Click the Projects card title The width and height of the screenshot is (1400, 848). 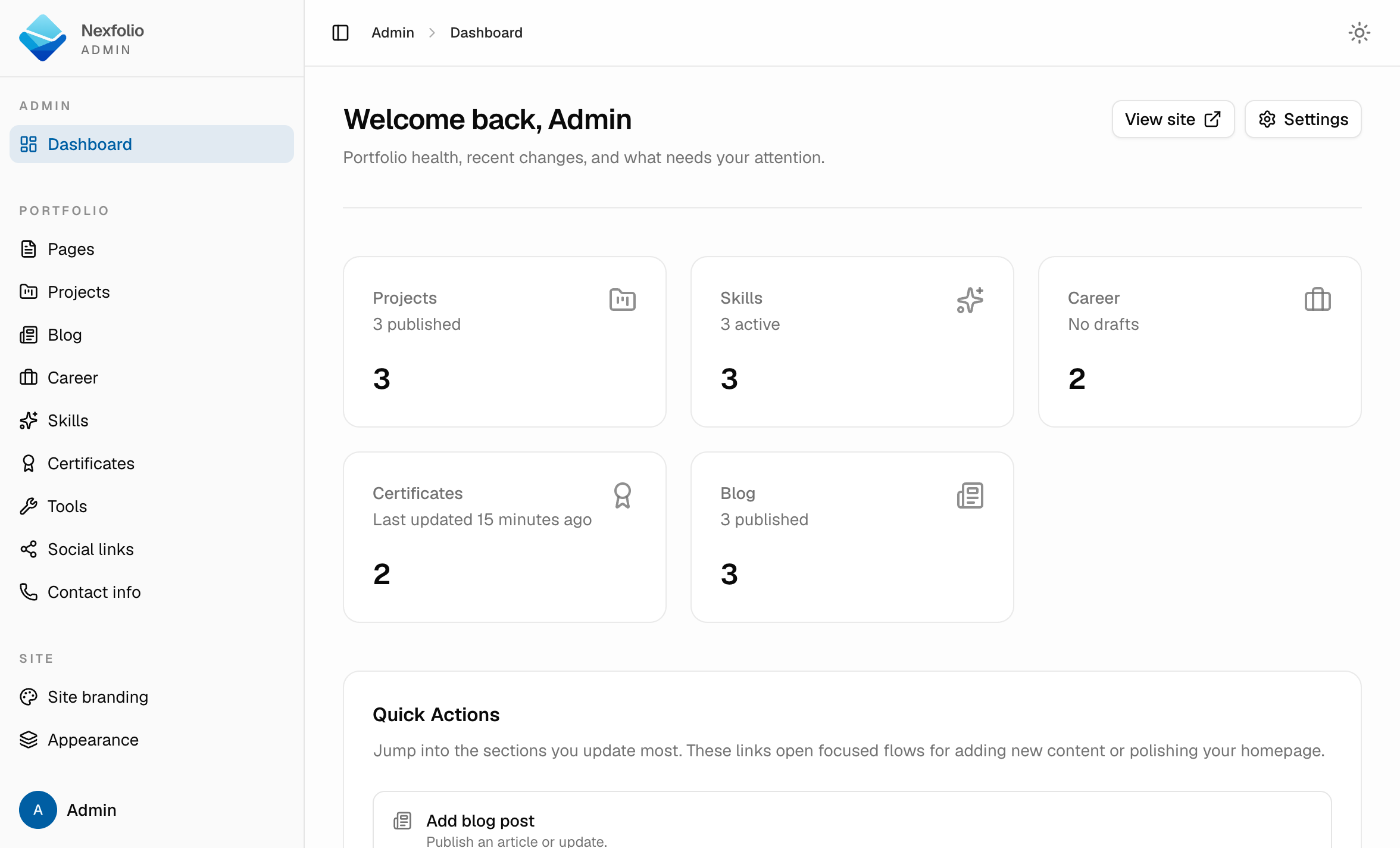coord(405,298)
